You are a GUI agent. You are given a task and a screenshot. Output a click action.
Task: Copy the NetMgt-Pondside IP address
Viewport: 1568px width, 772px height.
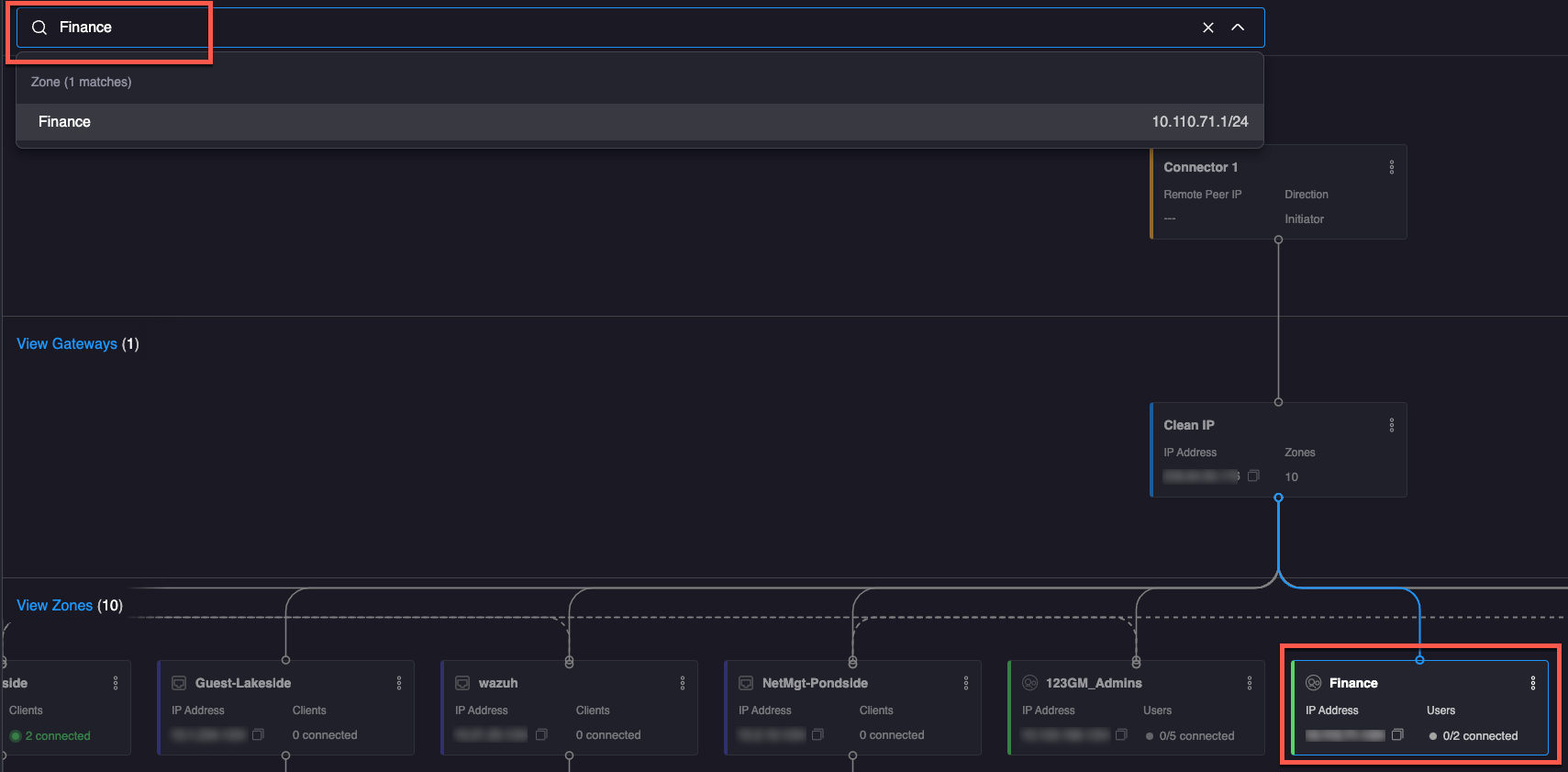[x=817, y=734]
